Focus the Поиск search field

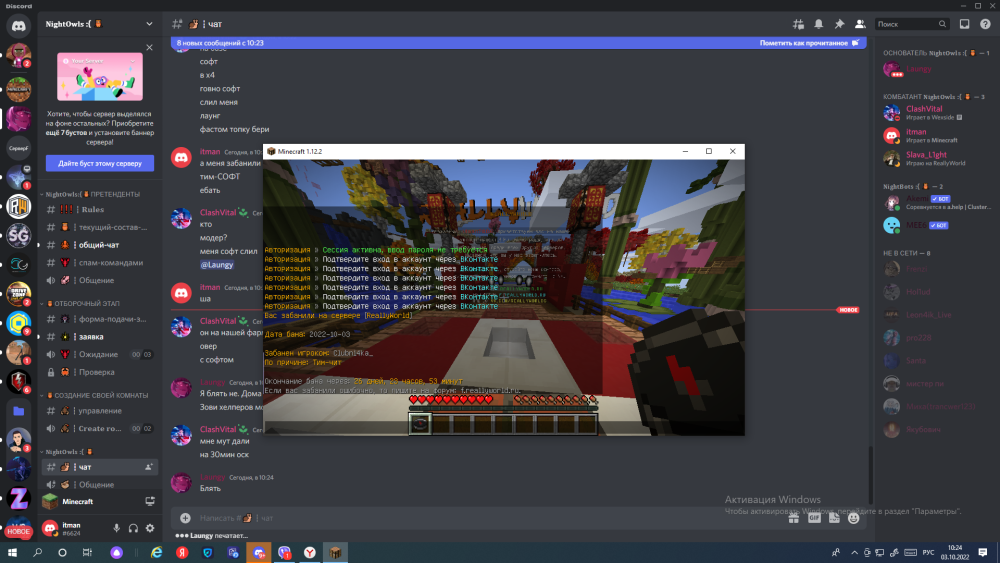click(911, 24)
